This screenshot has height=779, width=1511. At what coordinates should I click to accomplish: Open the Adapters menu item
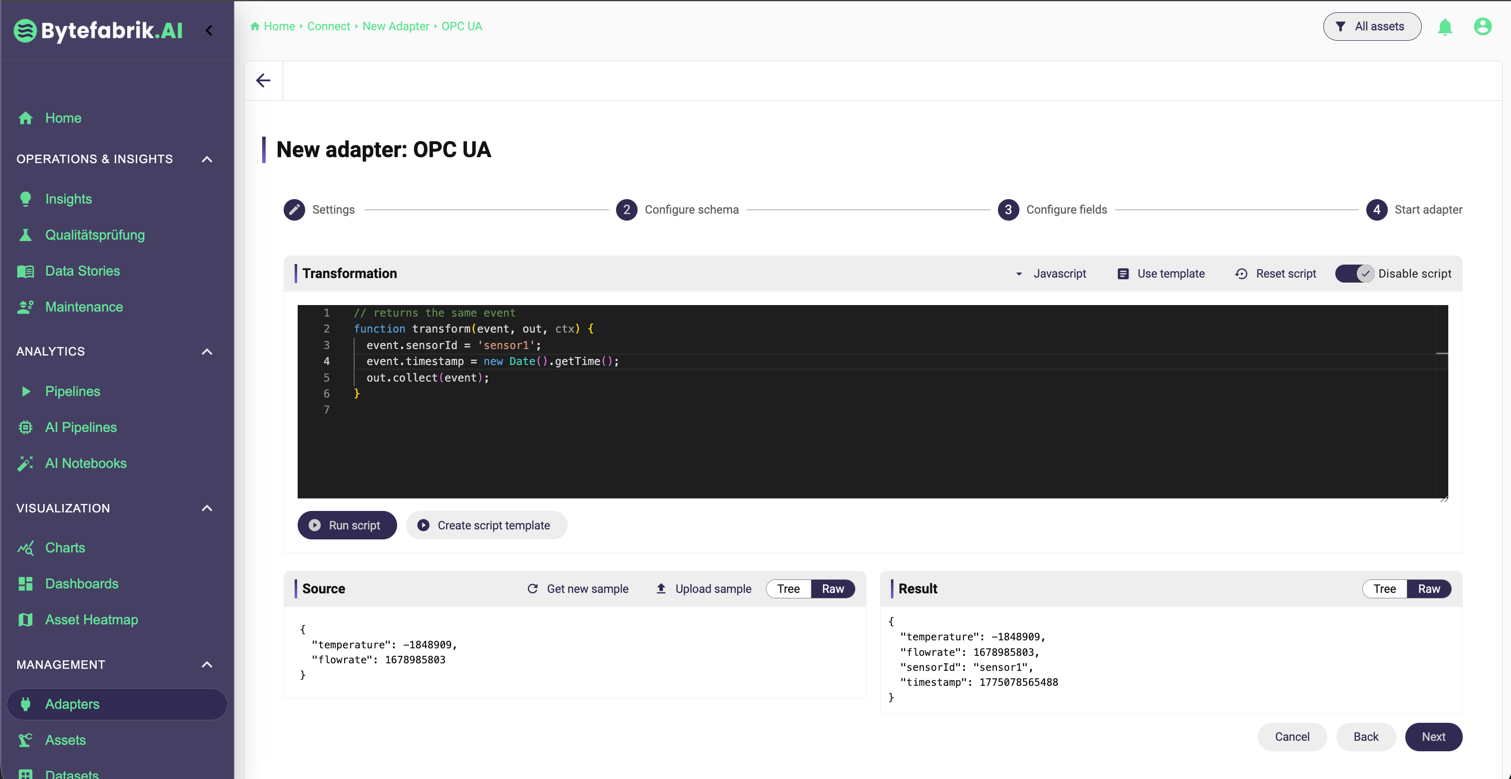(x=72, y=704)
